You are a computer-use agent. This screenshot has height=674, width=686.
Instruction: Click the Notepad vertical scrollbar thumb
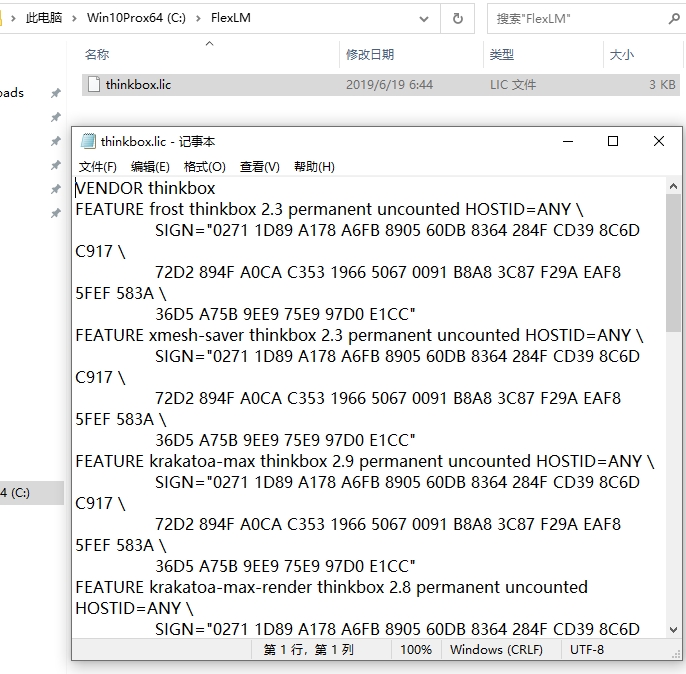coord(673,263)
